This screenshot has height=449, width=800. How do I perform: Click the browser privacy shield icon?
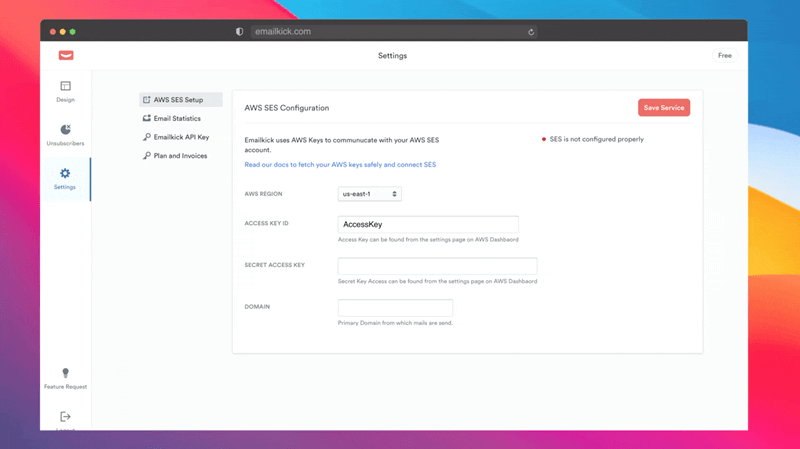click(239, 32)
